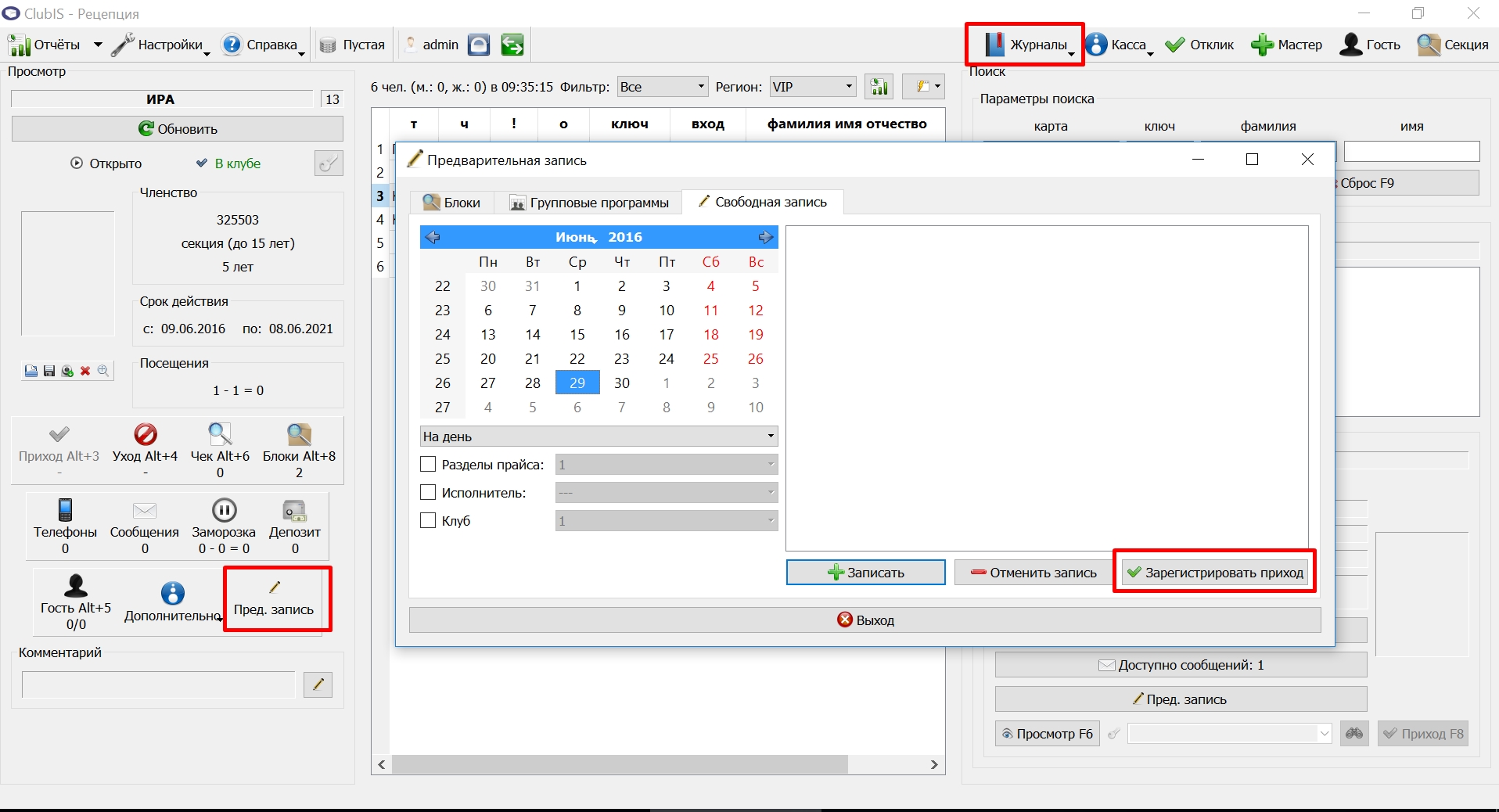Screen dimensions: 1499x812
Task: Click the Заморозка pause icon
Action: pyautogui.click(x=224, y=510)
